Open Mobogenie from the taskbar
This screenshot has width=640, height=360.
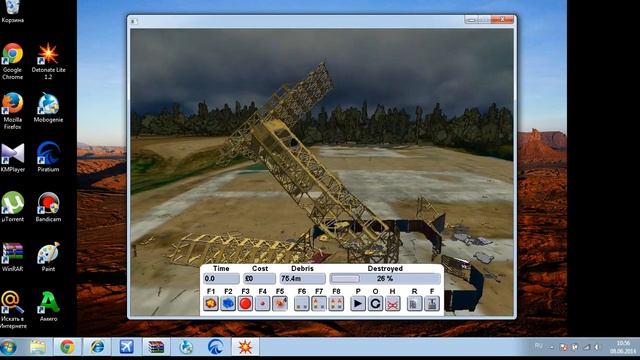coord(186,347)
